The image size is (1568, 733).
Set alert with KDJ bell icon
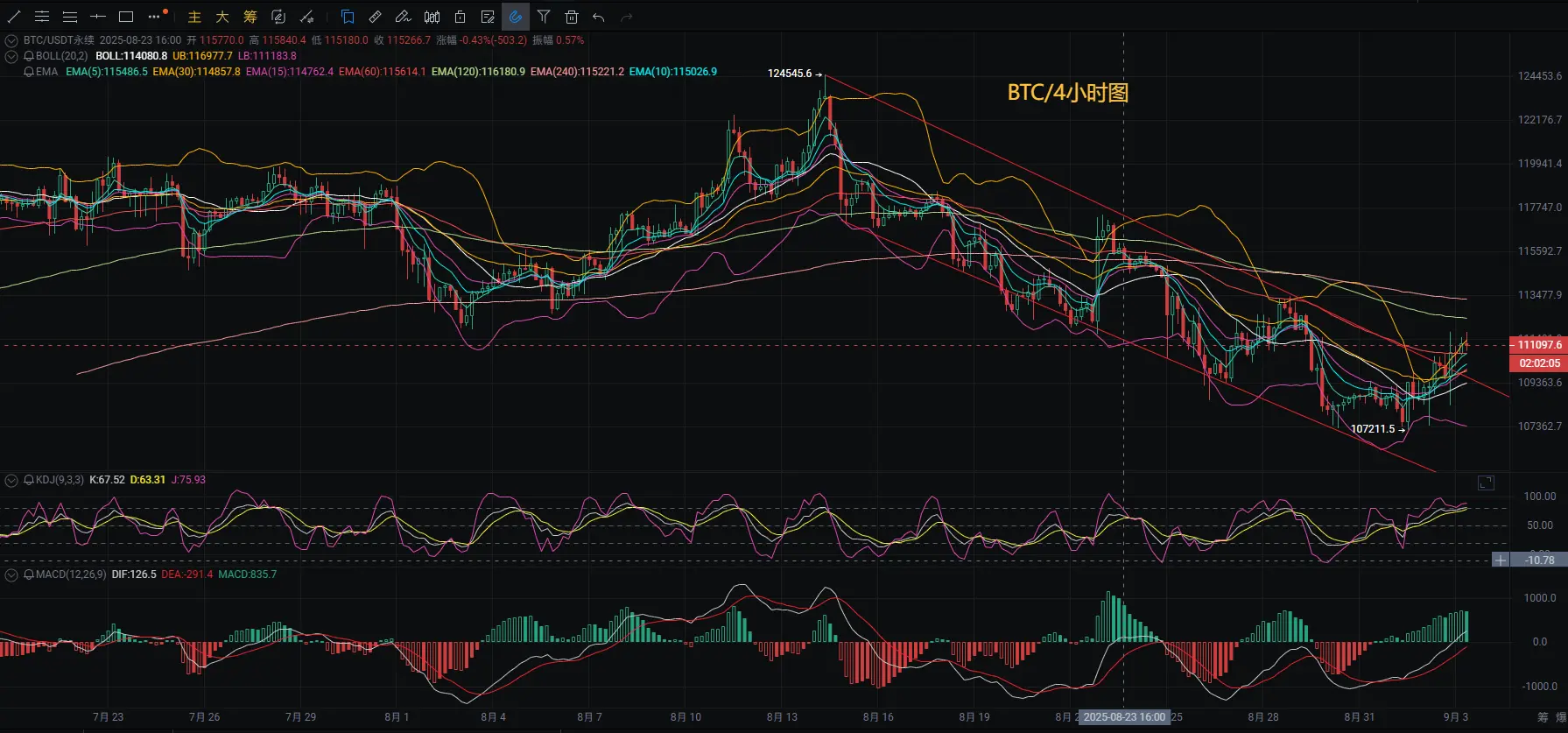pyautogui.click(x=29, y=480)
